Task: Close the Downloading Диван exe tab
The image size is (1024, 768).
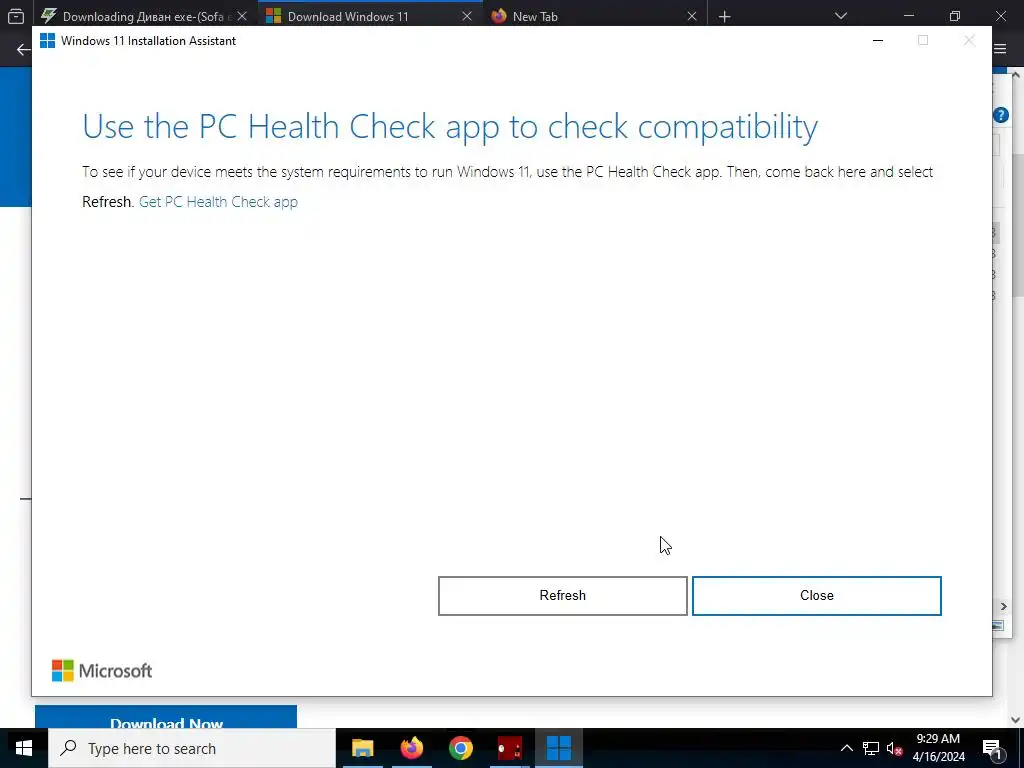Action: [x=242, y=16]
